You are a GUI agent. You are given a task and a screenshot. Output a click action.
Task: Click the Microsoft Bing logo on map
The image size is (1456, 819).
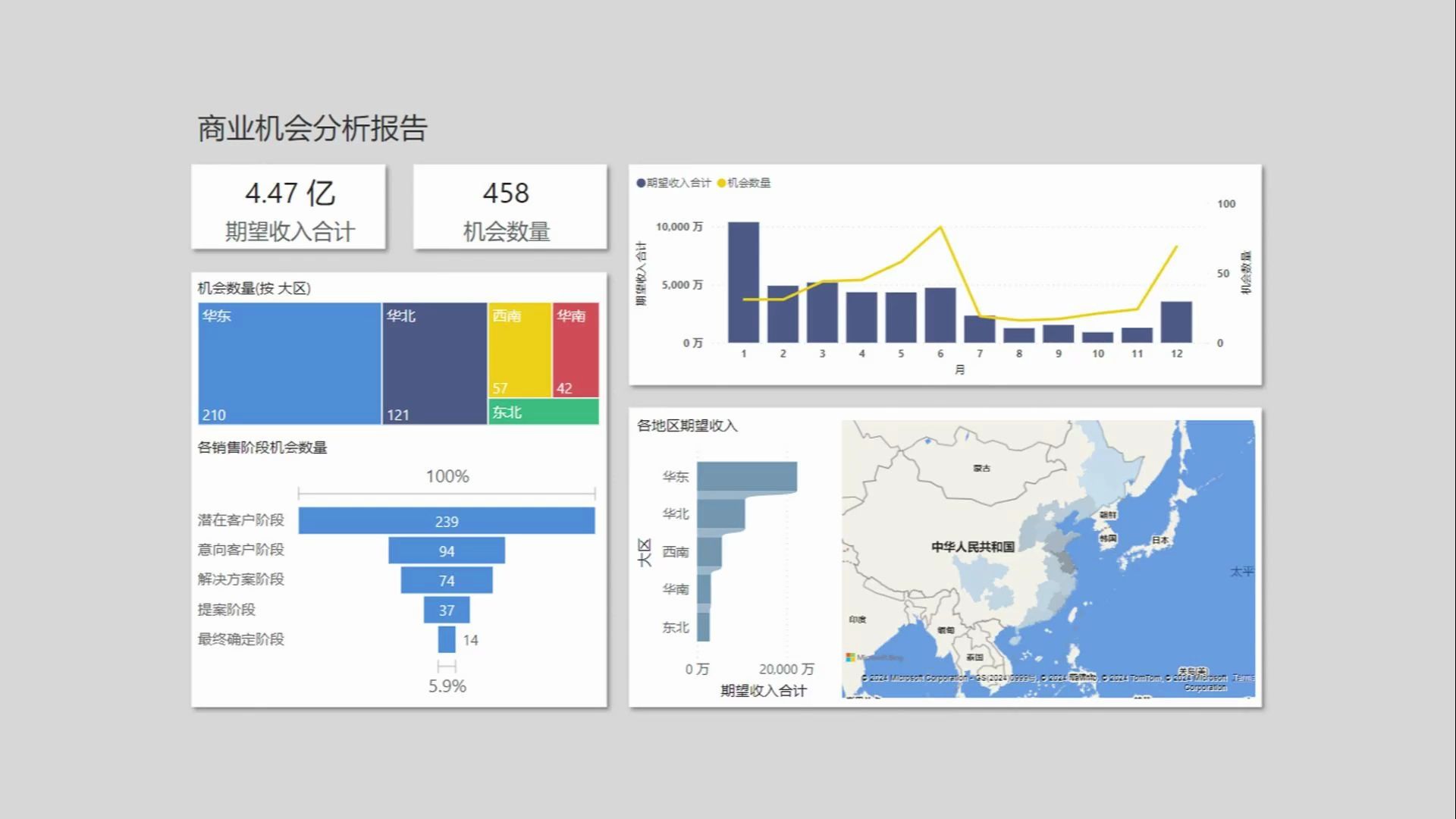coord(875,657)
